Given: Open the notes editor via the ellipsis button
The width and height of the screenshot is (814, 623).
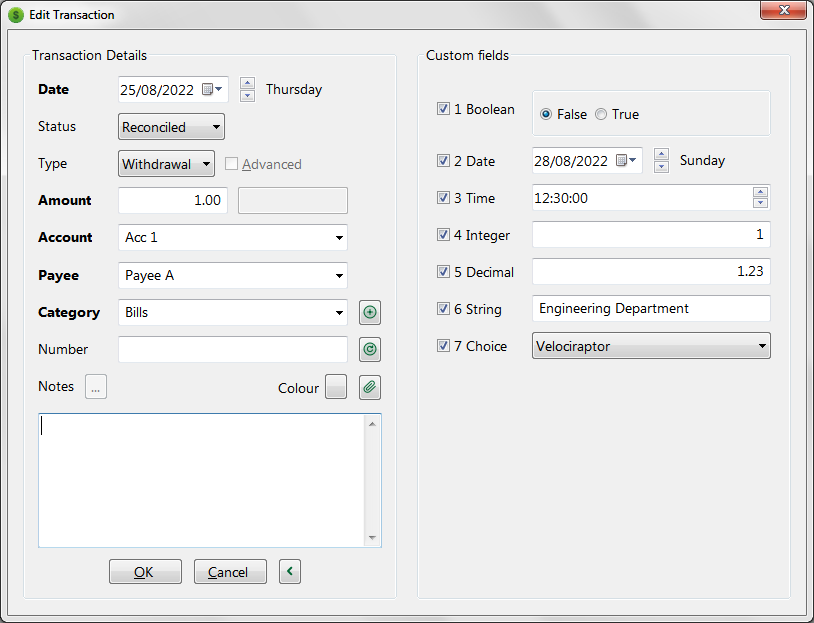Looking at the screenshot, I should (95, 386).
